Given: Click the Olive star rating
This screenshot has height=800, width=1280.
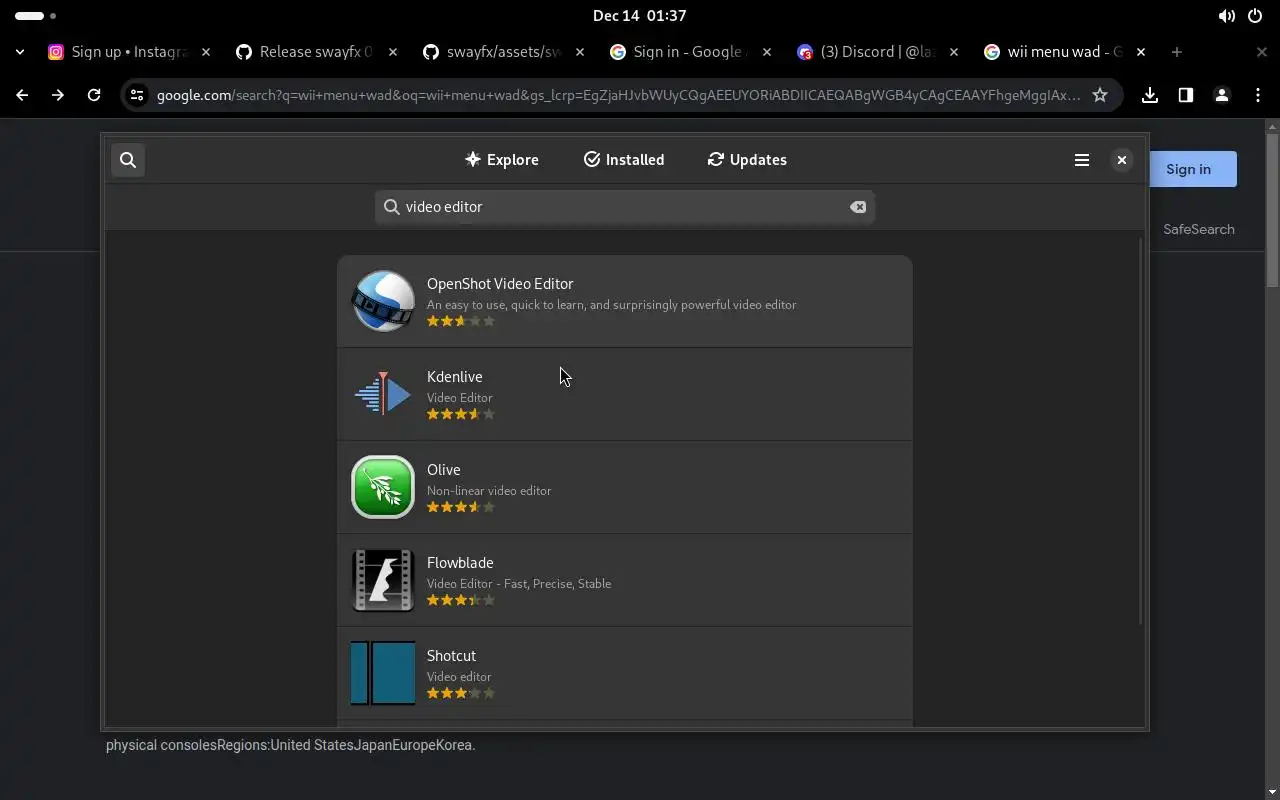Looking at the screenshot, I should (x=461, y=507).
